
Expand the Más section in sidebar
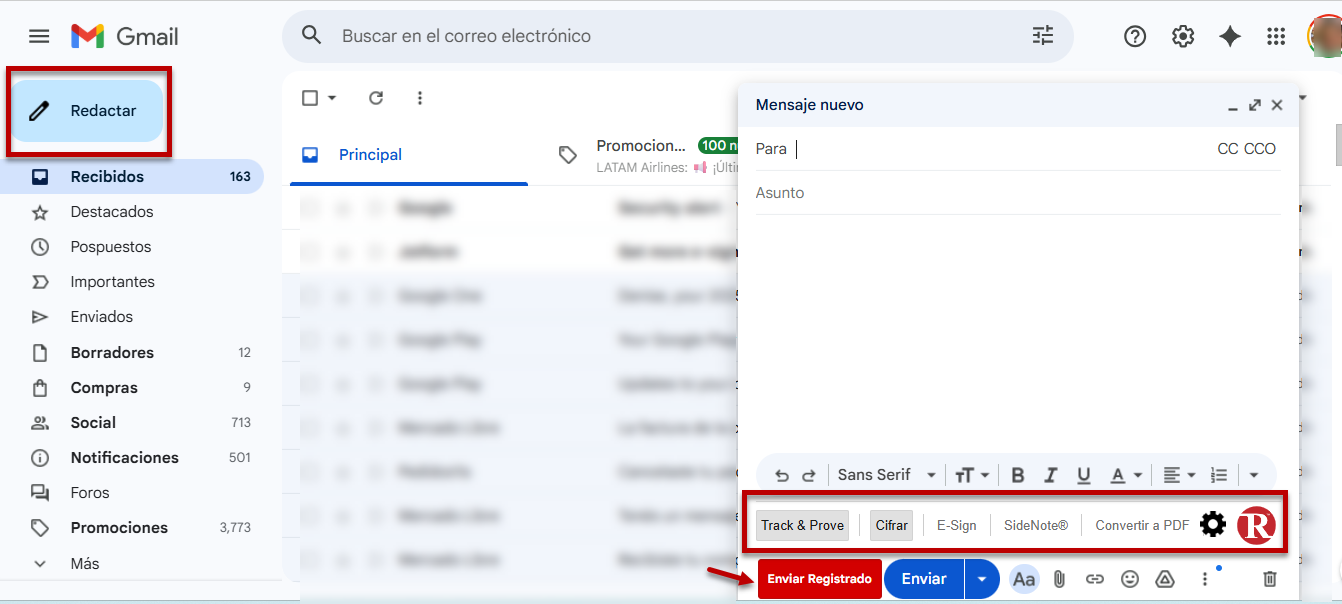coord(85,563)
